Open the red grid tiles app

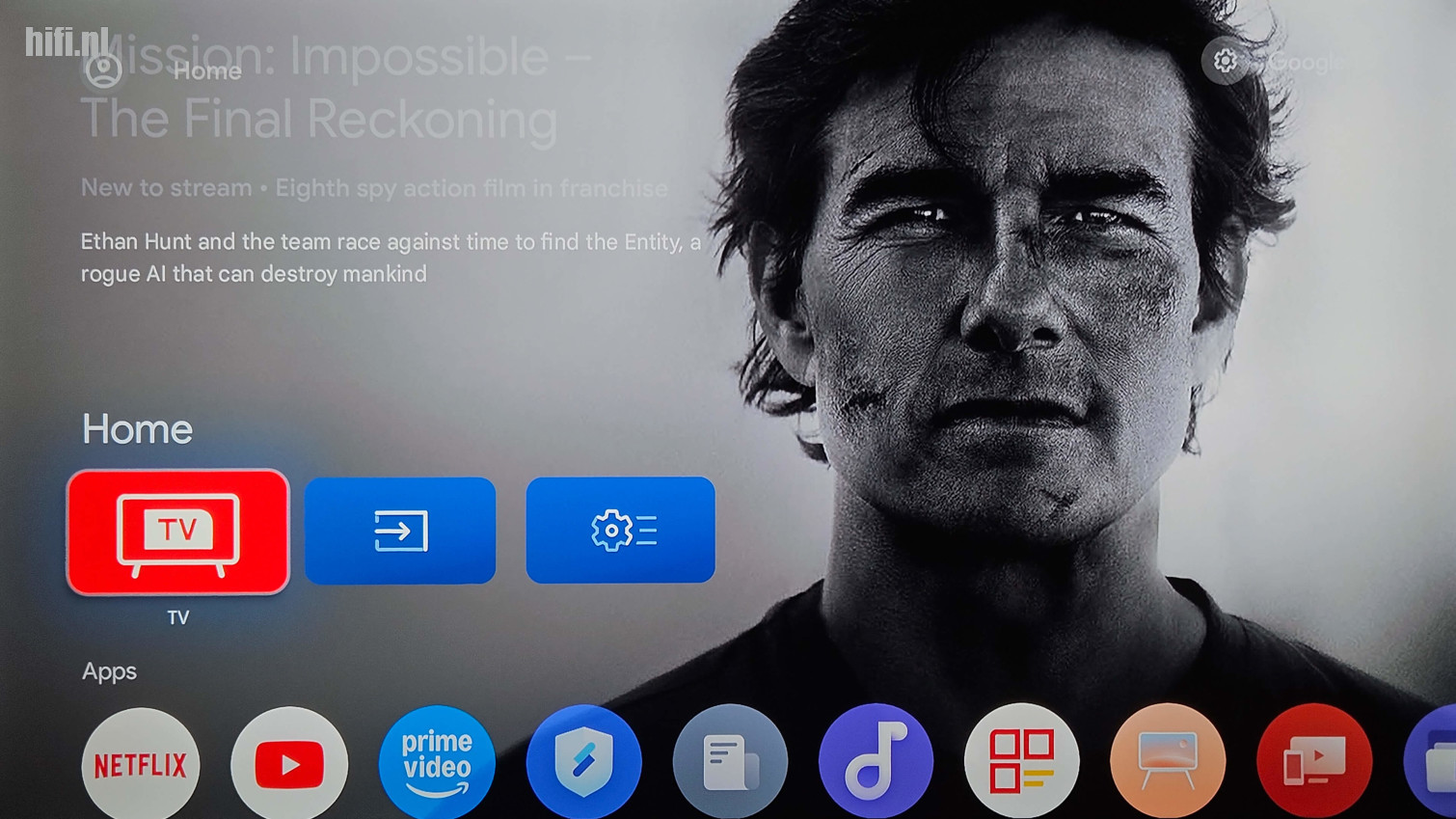tap(1021, 762)
